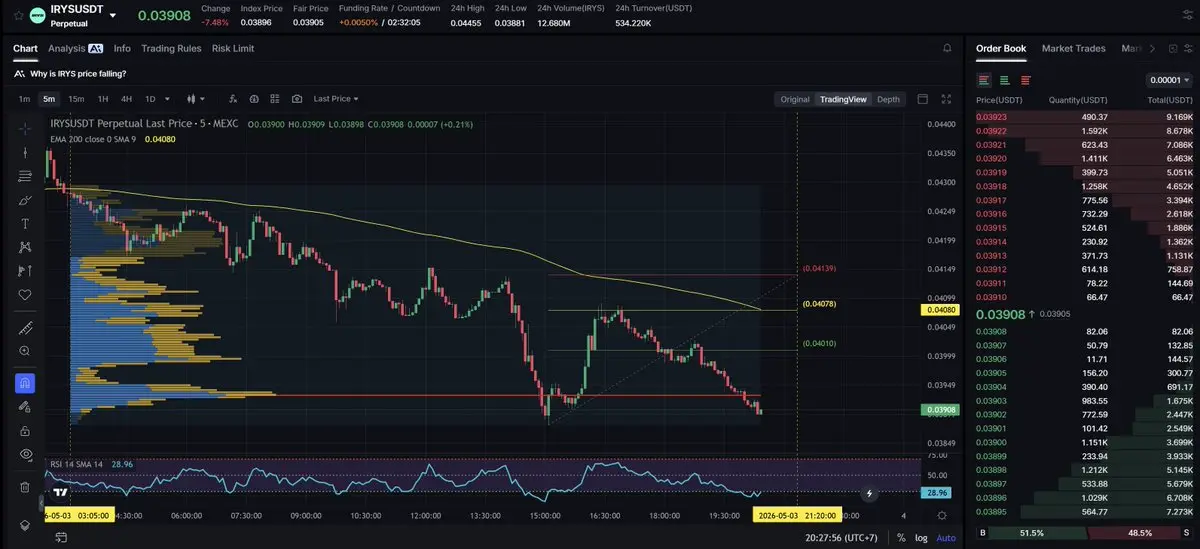Viewport: 1200px width, 549px height.
Task: Show combined buy and sell order book view
Action: (x=984, y=80)
